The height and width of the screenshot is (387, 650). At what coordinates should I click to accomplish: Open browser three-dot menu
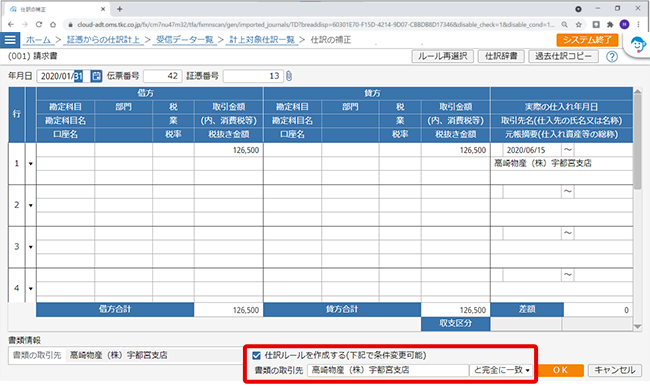pyautogui.click(x=638, y=24)
